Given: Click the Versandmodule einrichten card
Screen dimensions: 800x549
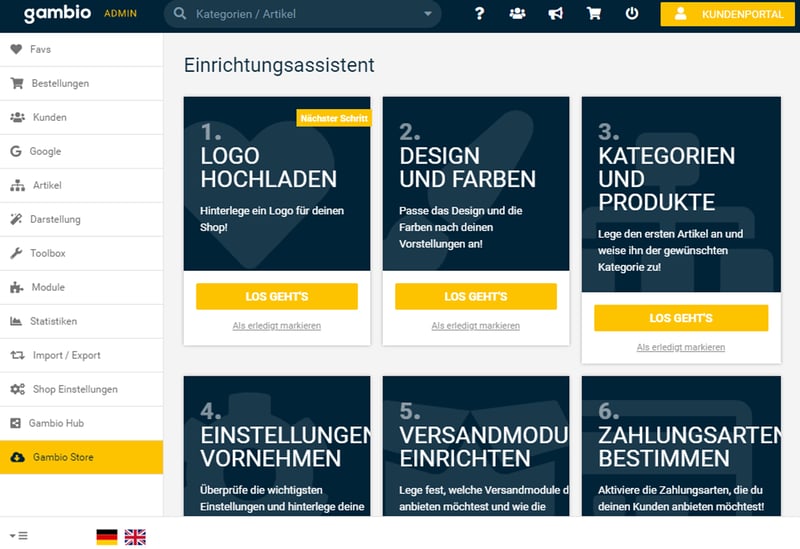Looking at the screenshot, I should tap(476, 446).
